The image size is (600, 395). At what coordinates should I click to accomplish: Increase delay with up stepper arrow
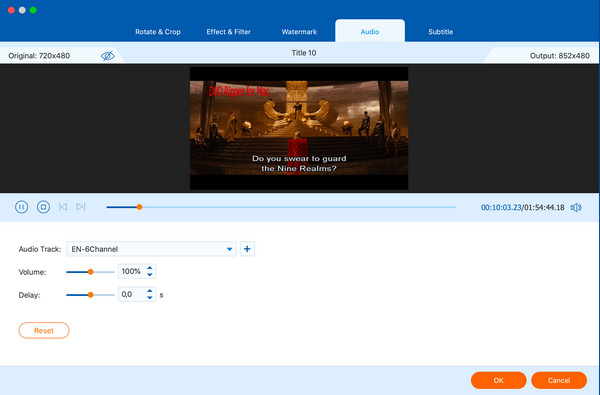click(x=150, y=291)
